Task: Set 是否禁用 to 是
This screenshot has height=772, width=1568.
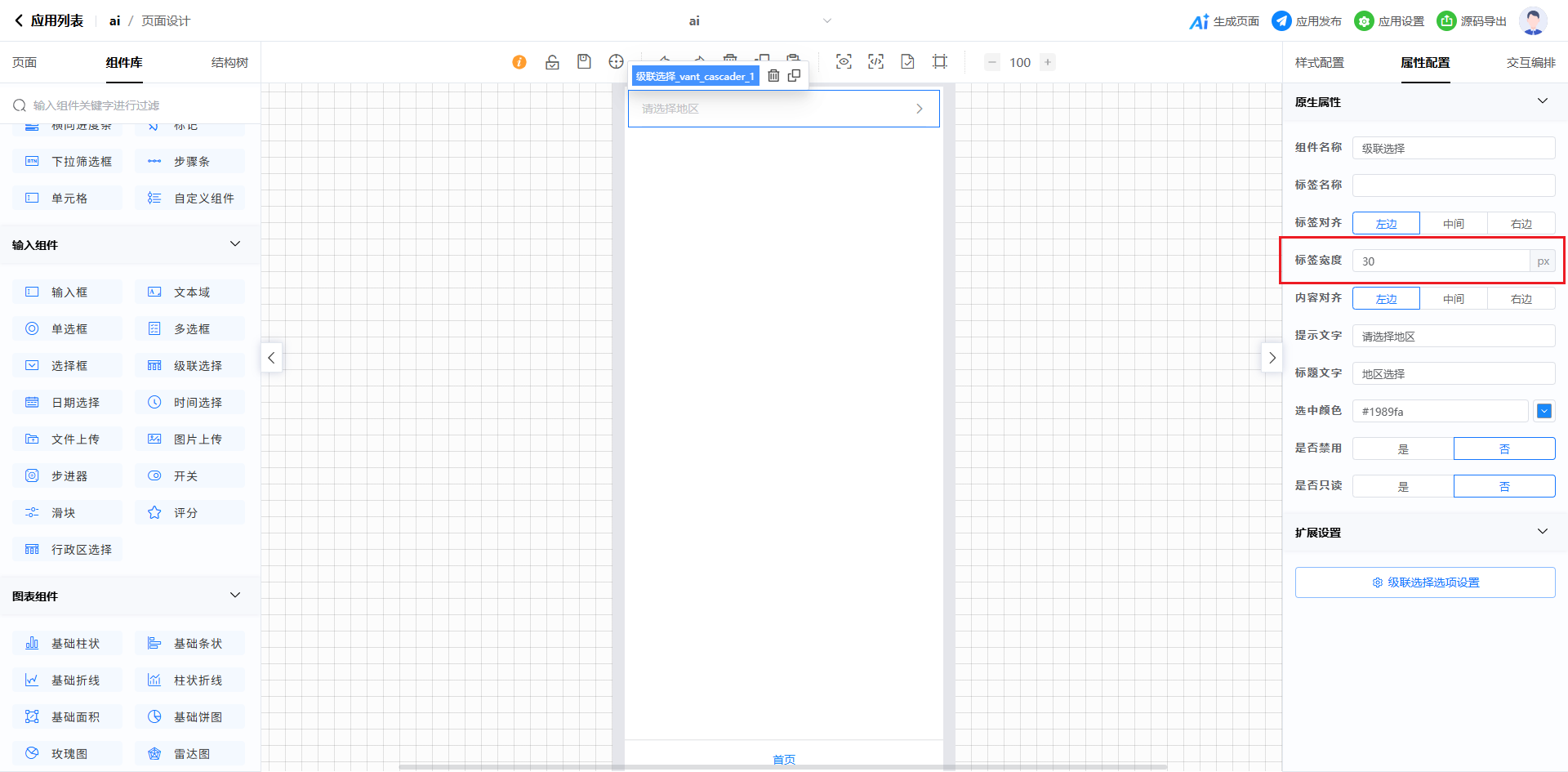Action: (x=1403, y=448)
